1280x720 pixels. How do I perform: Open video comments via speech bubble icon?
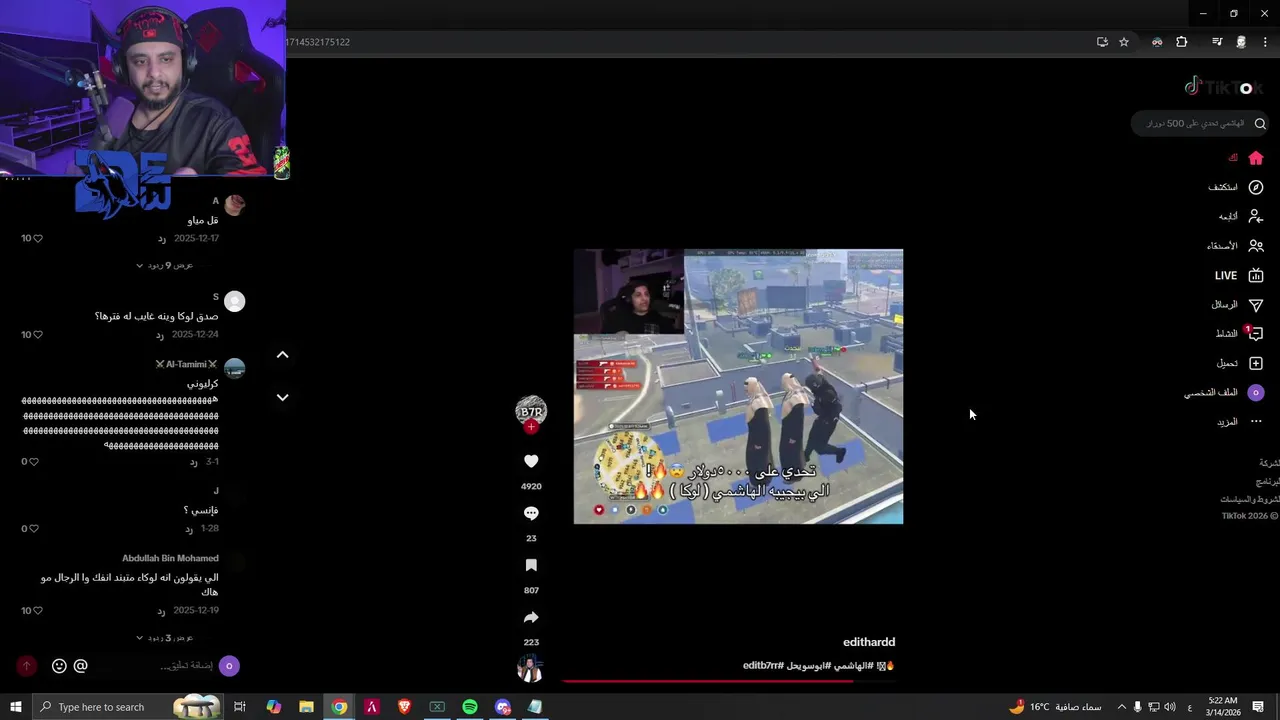(531, 513)
